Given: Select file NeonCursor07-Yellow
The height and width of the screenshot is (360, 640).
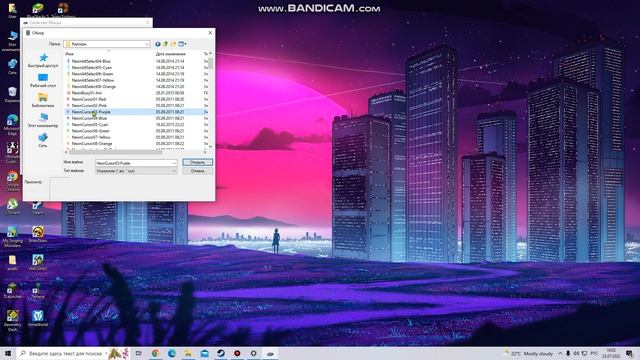Looking at the screenshot, I should pyautogui.click(x=91, y=137).
